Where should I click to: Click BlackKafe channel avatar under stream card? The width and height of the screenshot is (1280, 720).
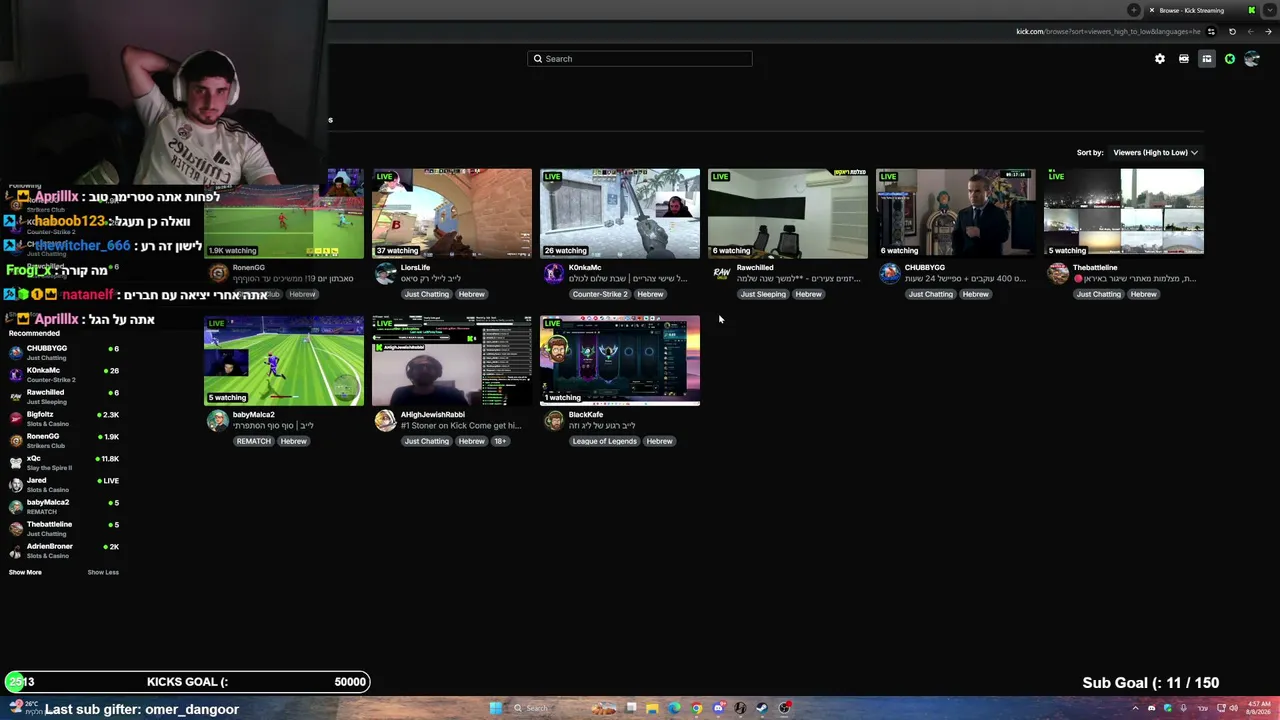coord(553,421)
